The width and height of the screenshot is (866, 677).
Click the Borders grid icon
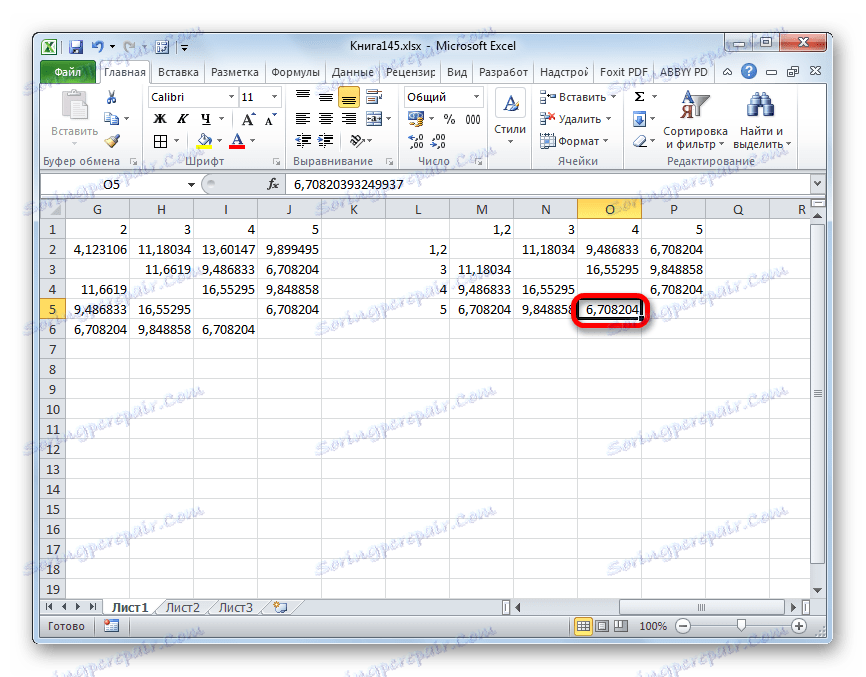point(160,141)
